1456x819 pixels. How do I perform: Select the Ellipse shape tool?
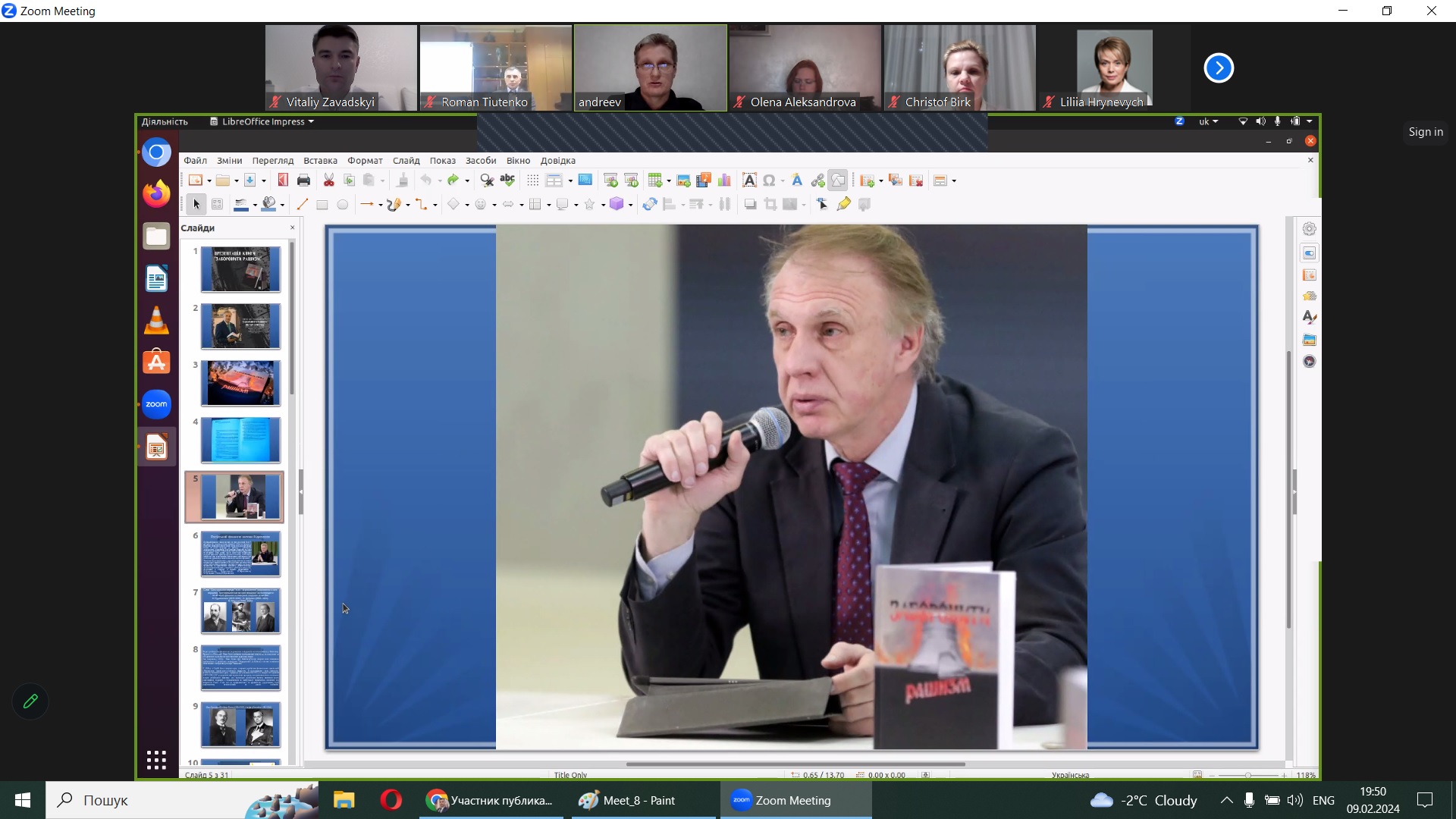(342, 205)
